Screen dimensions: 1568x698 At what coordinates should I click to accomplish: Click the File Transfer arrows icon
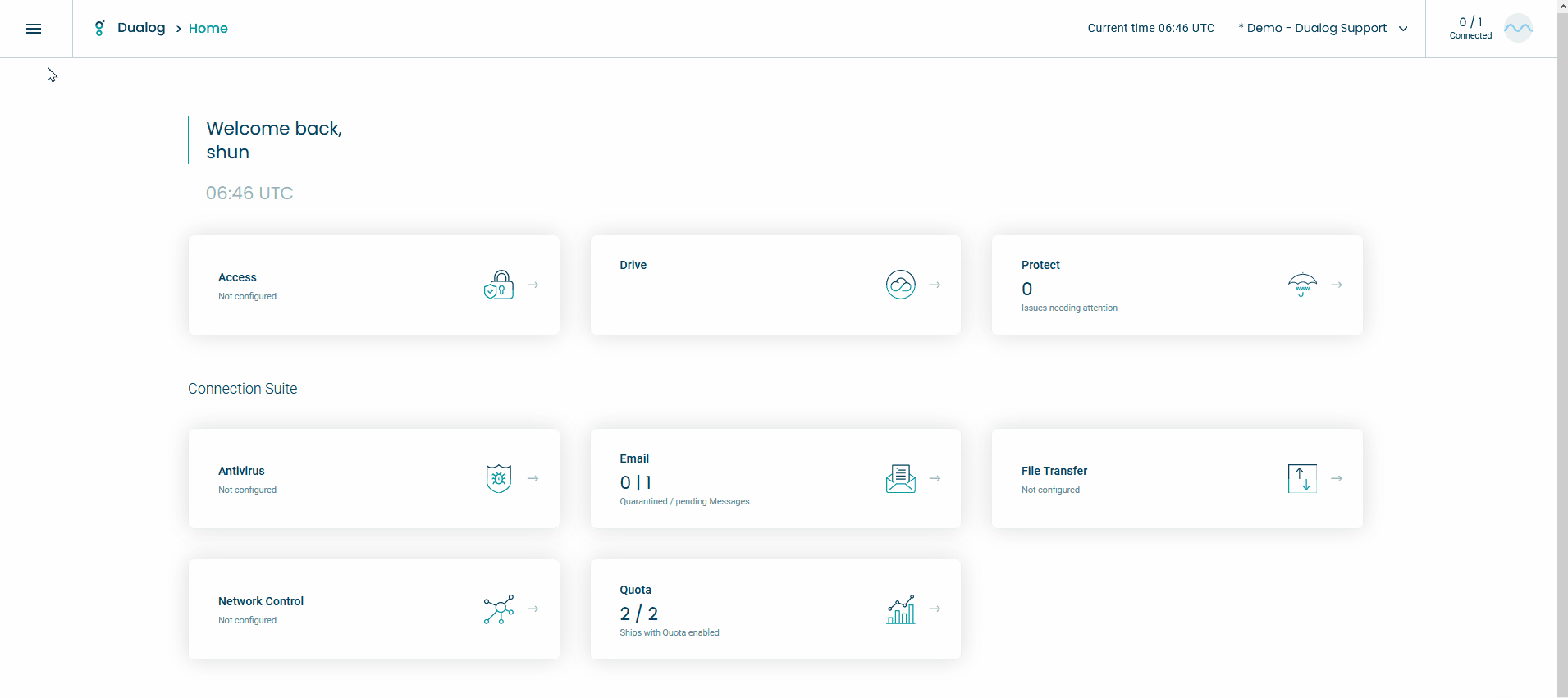(1302, 478)
